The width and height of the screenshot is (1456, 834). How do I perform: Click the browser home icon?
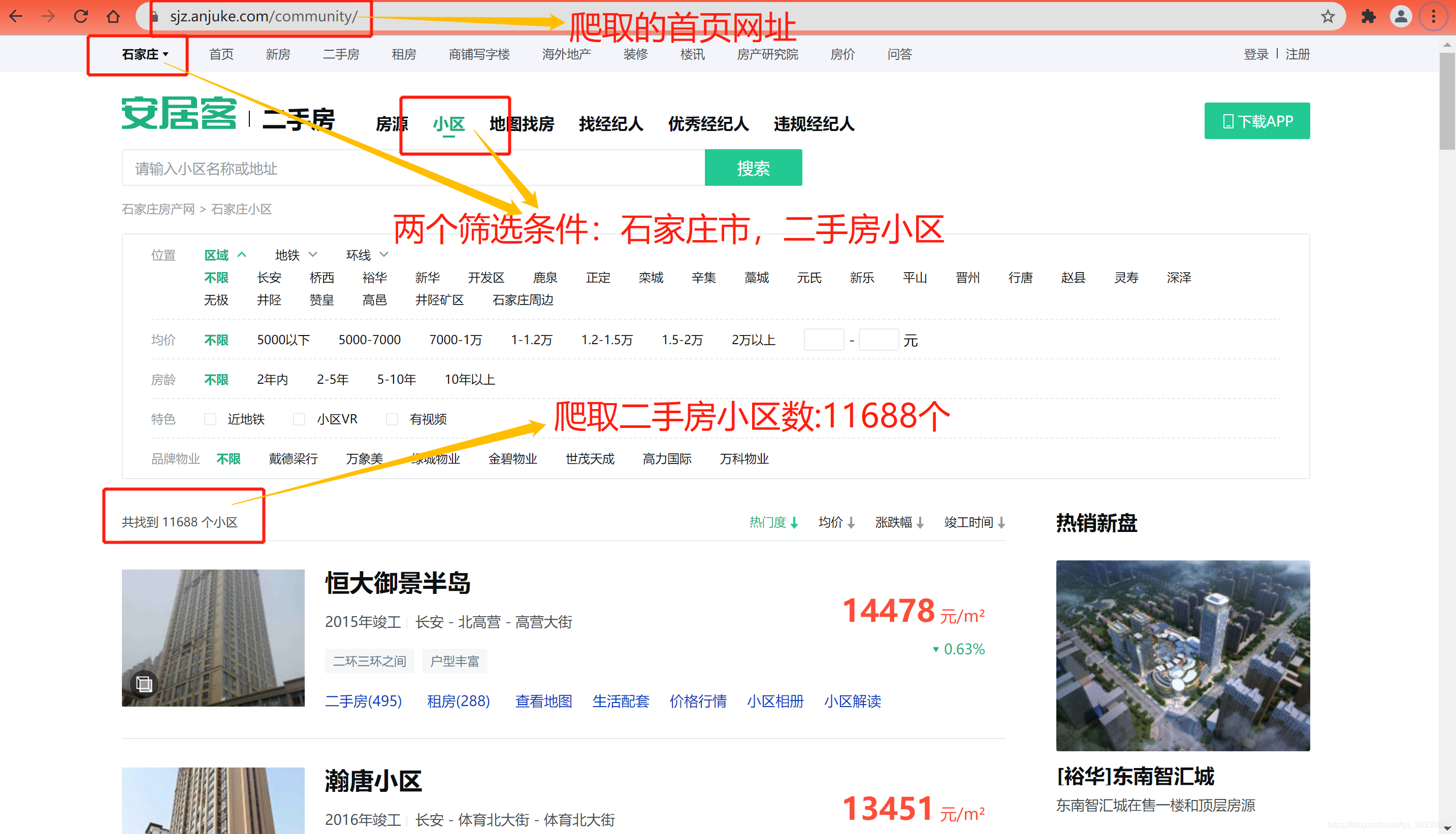[x=113, y=17]
